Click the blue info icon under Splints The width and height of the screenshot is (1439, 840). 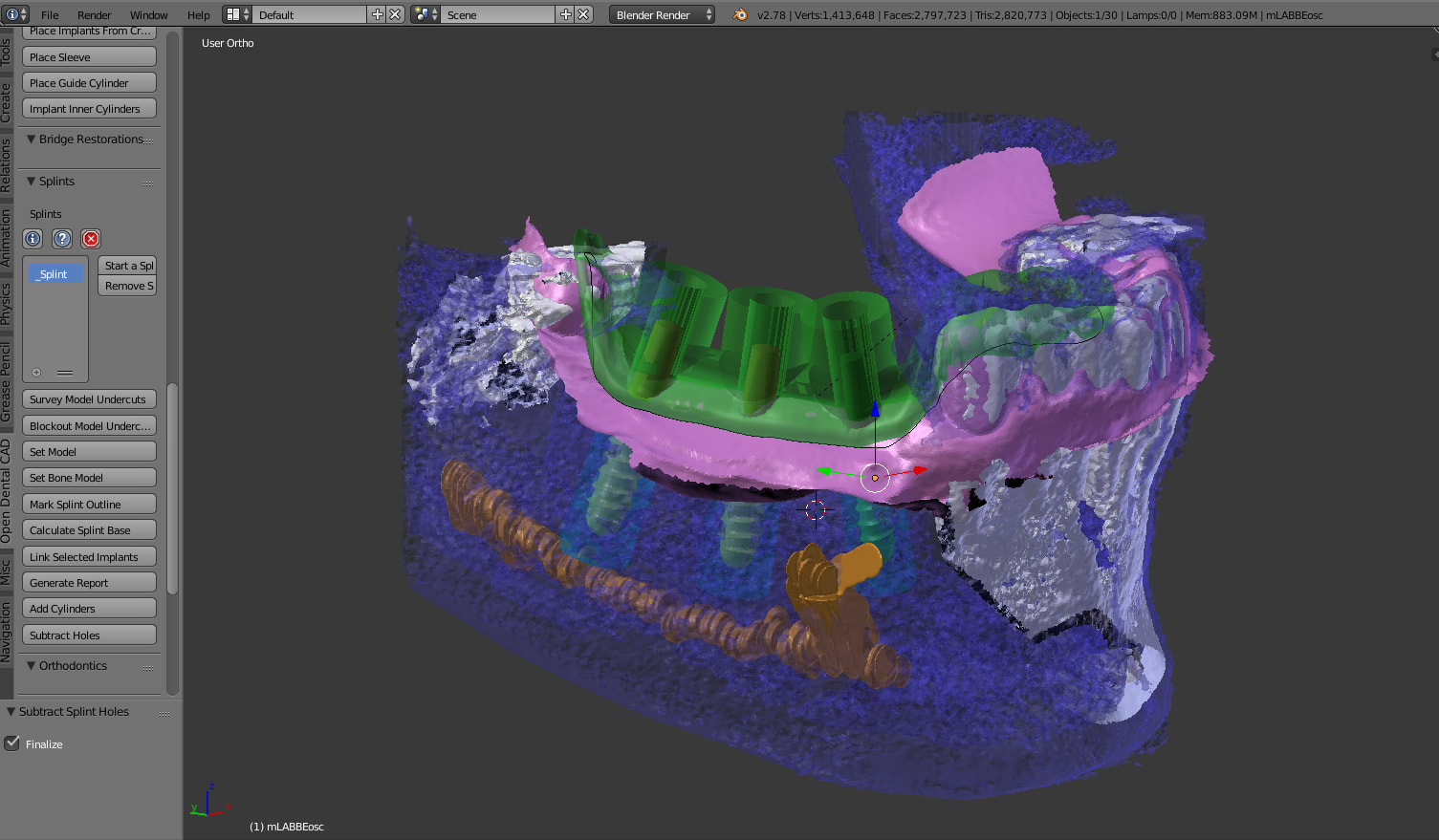pos(33,239)
